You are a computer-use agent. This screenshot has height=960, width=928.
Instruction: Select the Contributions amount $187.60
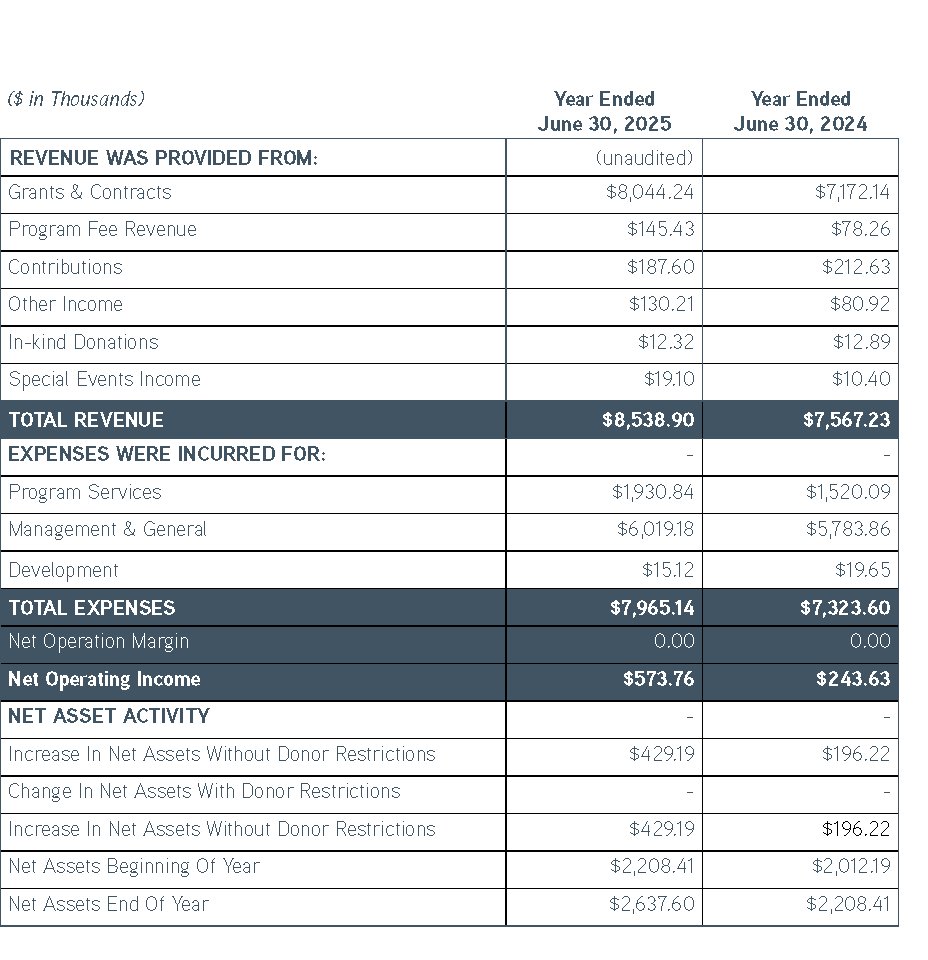(660, 268)
